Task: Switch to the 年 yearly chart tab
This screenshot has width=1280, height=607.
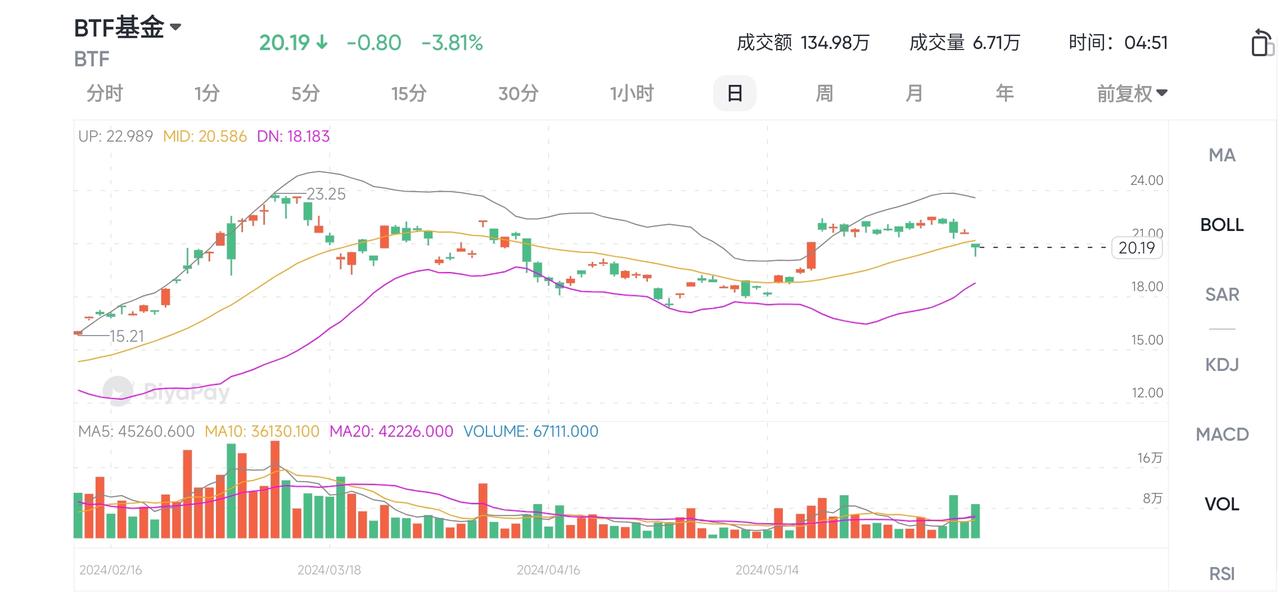Action: click(x=1003, y=93)
